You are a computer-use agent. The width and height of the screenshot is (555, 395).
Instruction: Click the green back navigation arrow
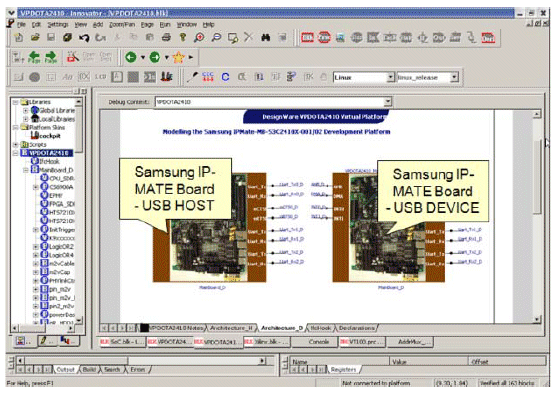coord(131,57)
